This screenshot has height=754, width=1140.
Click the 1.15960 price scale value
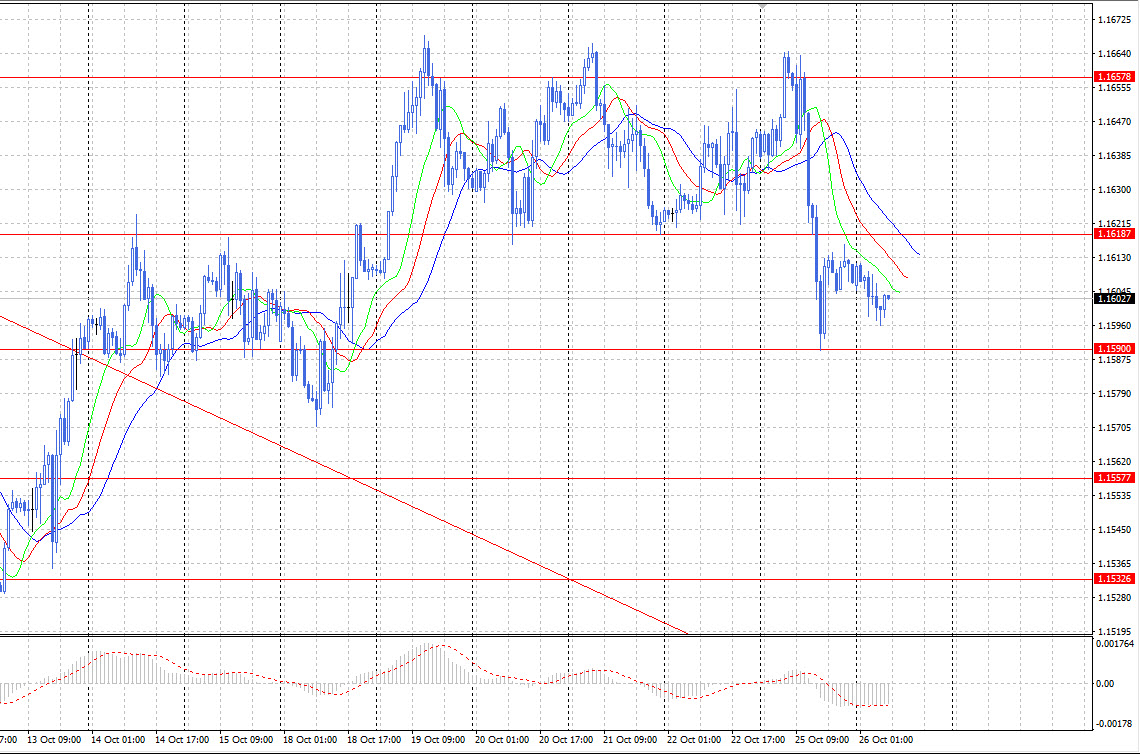(1114, 326)
